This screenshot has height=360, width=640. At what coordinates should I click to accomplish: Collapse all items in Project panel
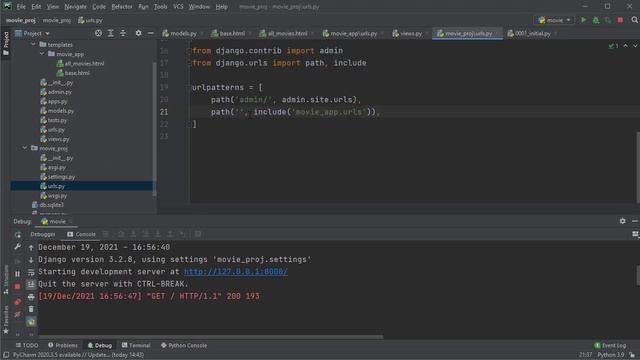pos(123,33)
